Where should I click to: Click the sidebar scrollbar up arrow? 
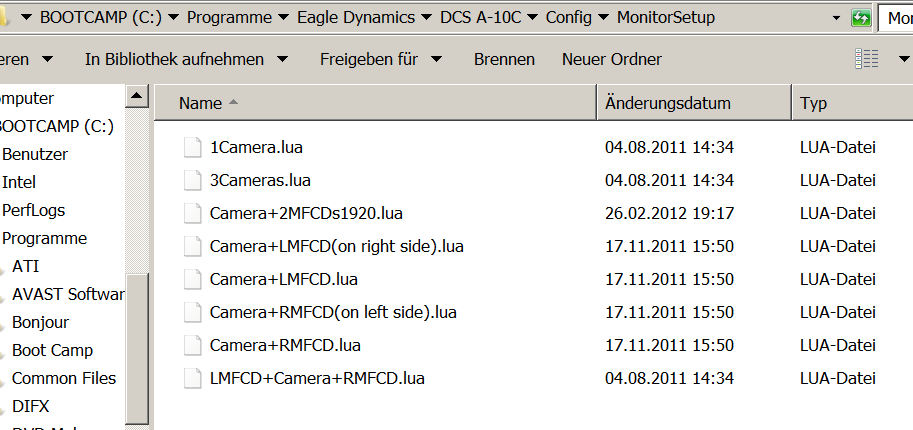coord(137,96)
